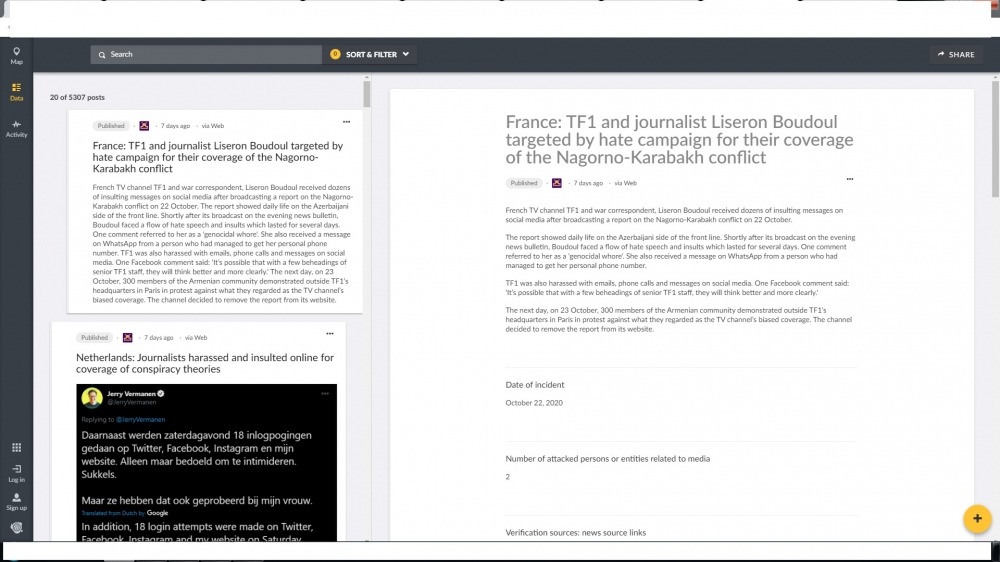Click into the Search field
The height and width of the screenshot is (562, 1000).
206,54
